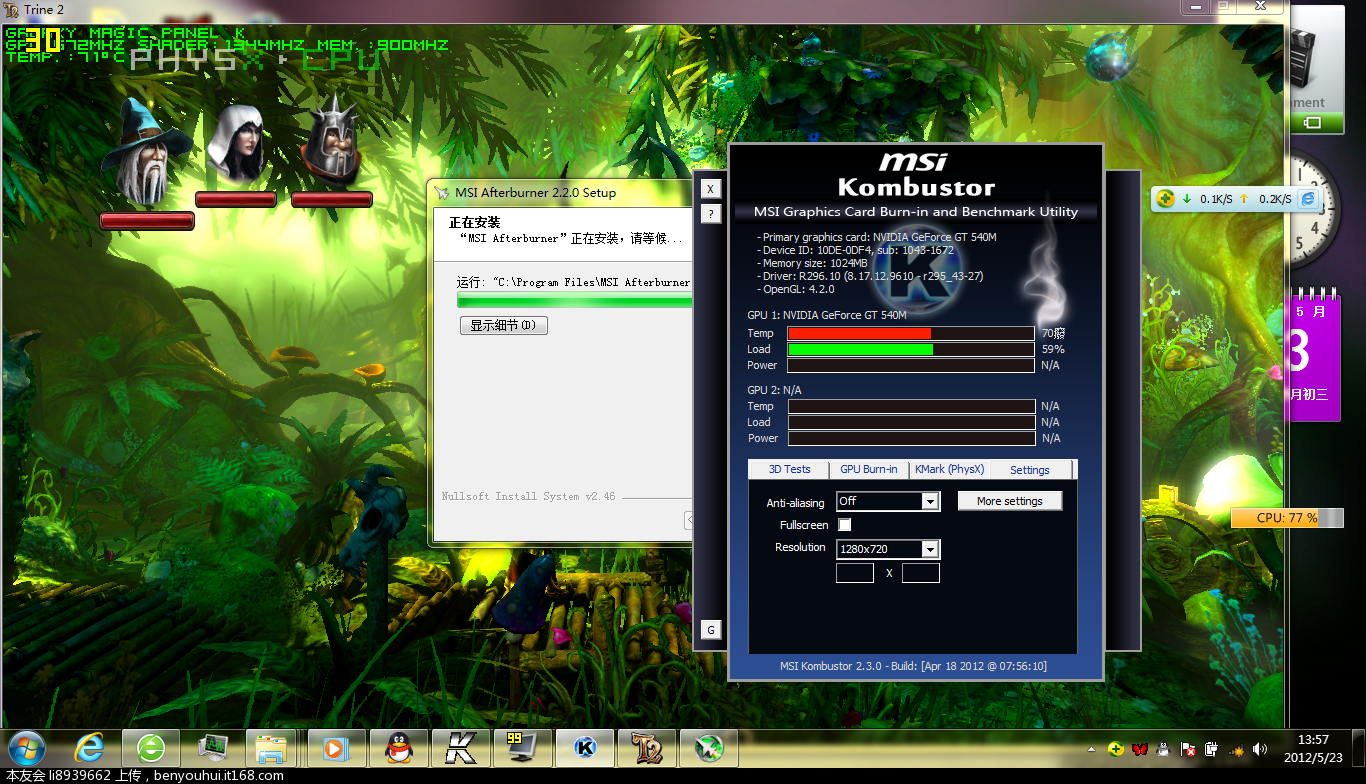The width and height of the screenshot is (1366, 784).
Task: Switch to the GPU Burn-in tab
Action: pos(869,469)
